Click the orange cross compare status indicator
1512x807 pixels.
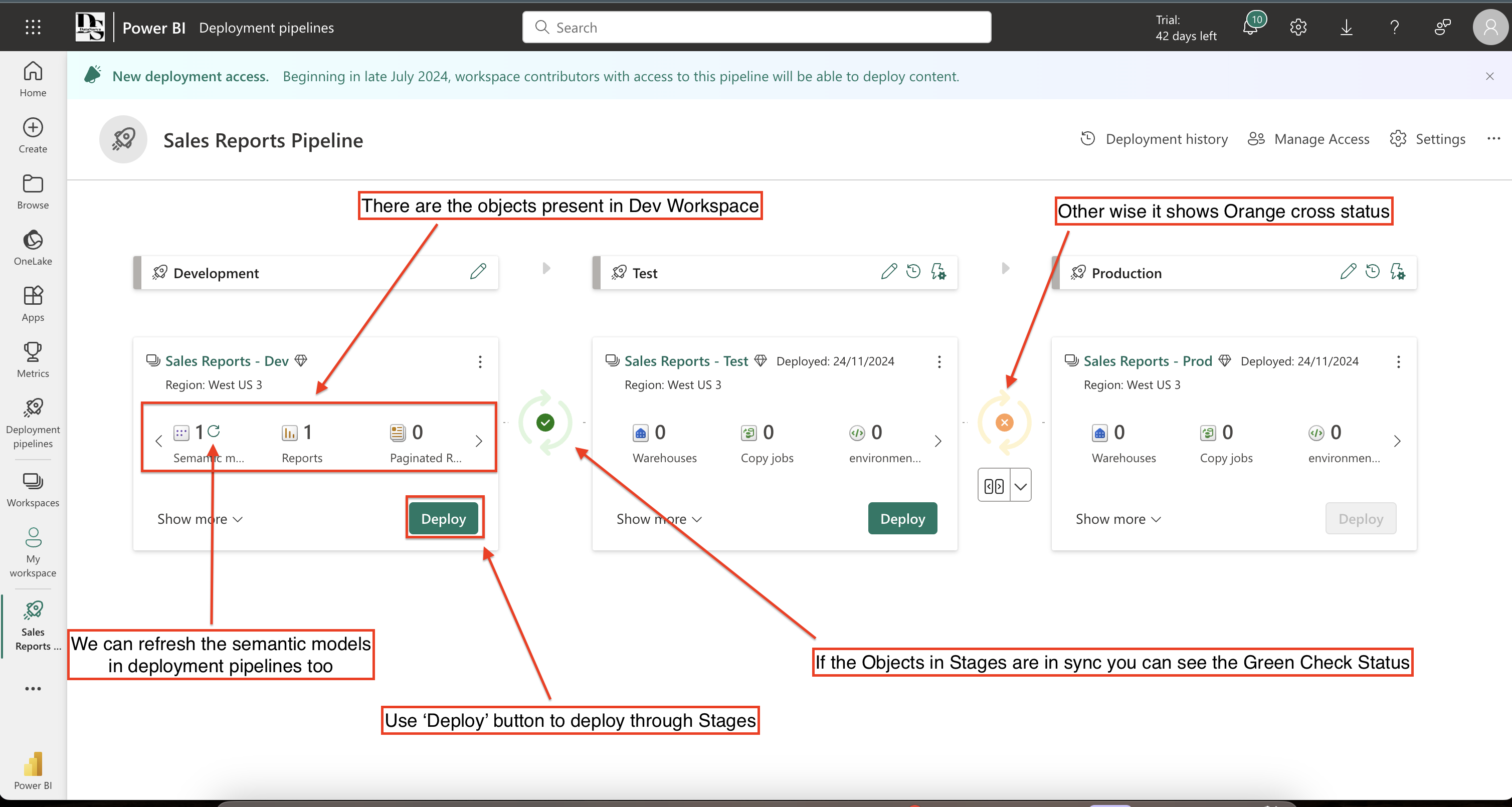pos(1004,422)
